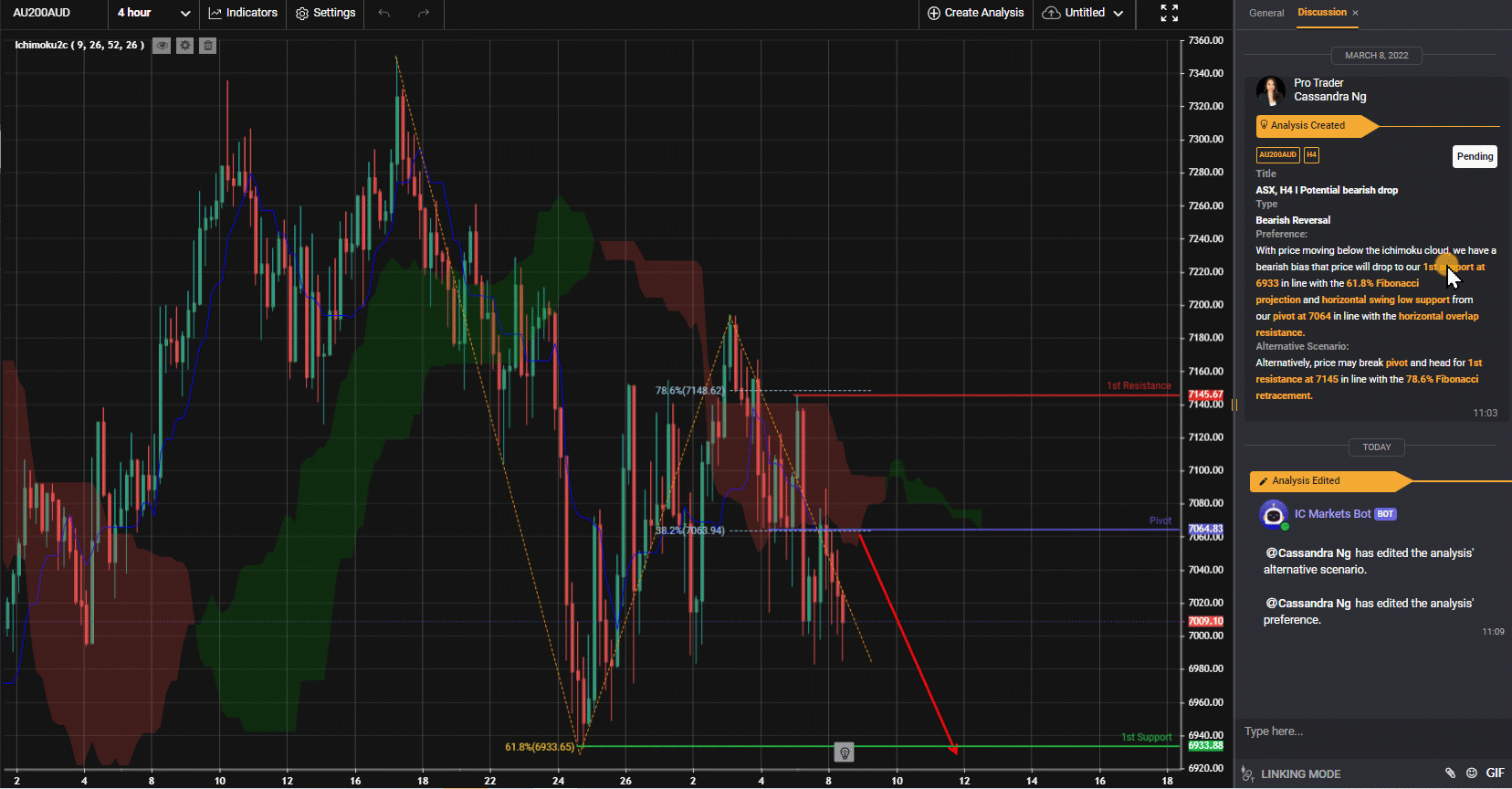The width and height of the screenshot is (1512, 789).
Task: Click the 'horizontal swing low support' link
Action: (1385, 300)
